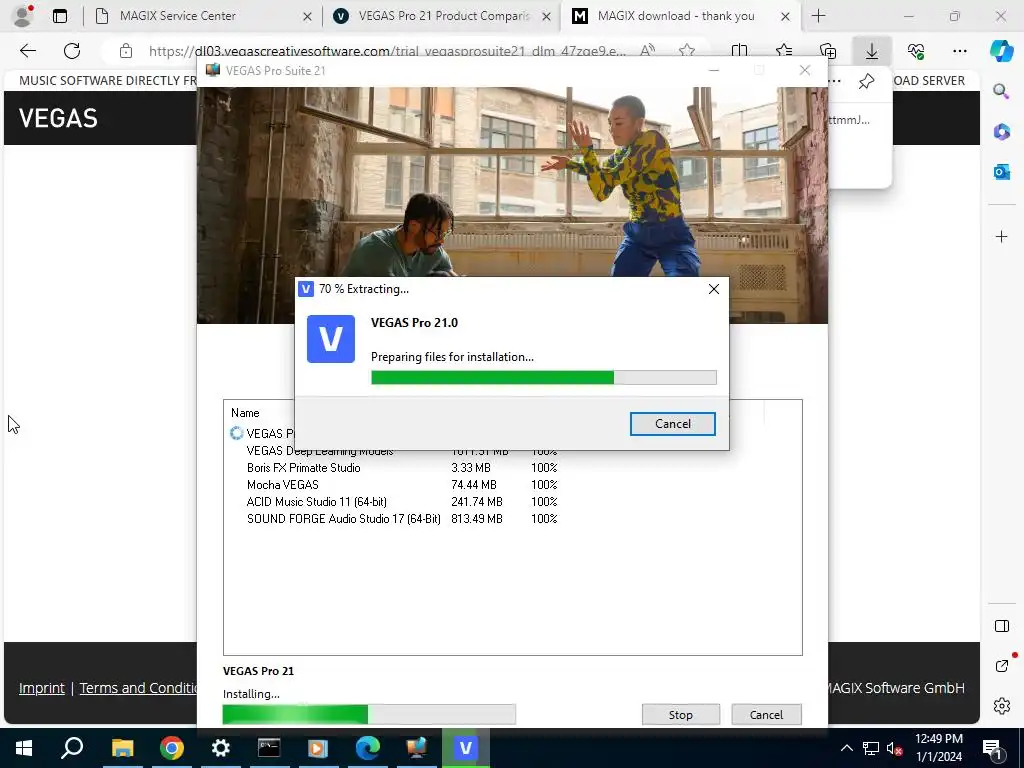
Task: Open Edge downloads panel
Action: pos(872,51)
